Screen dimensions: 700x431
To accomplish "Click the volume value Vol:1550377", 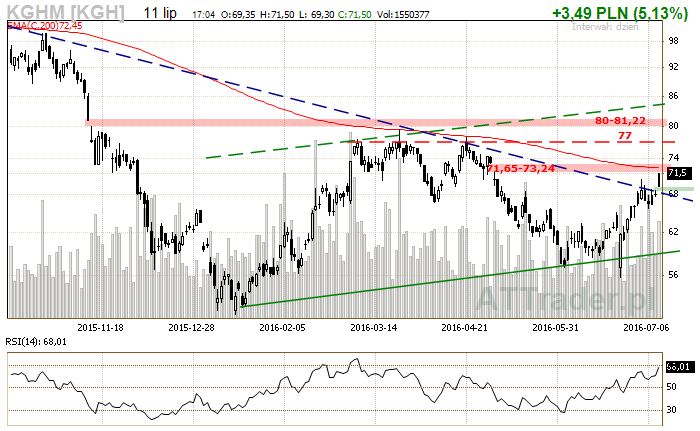I will click(x=403, y=15).
